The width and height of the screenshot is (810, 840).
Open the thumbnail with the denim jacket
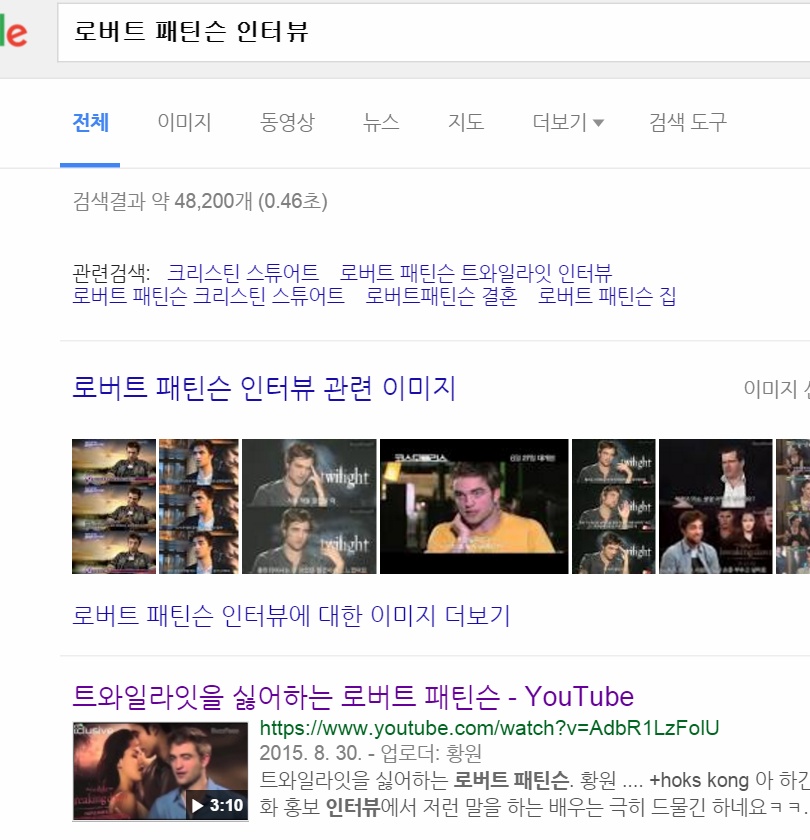click(x=716, y=506)
